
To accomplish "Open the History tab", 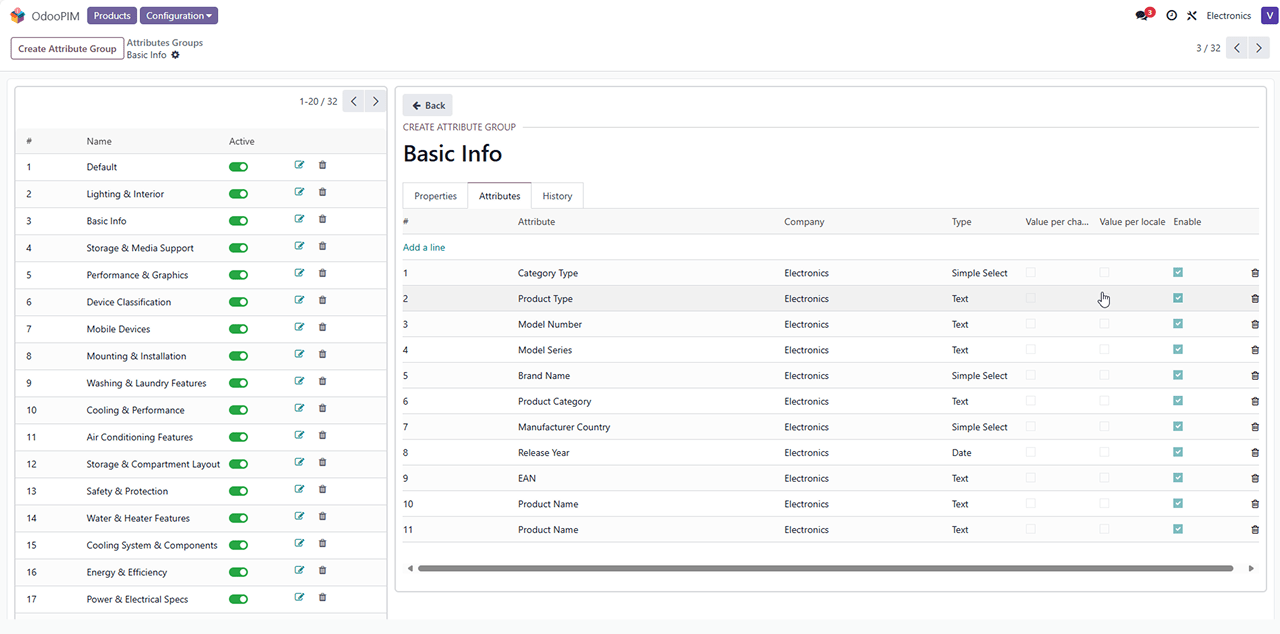I will (557, 196).
